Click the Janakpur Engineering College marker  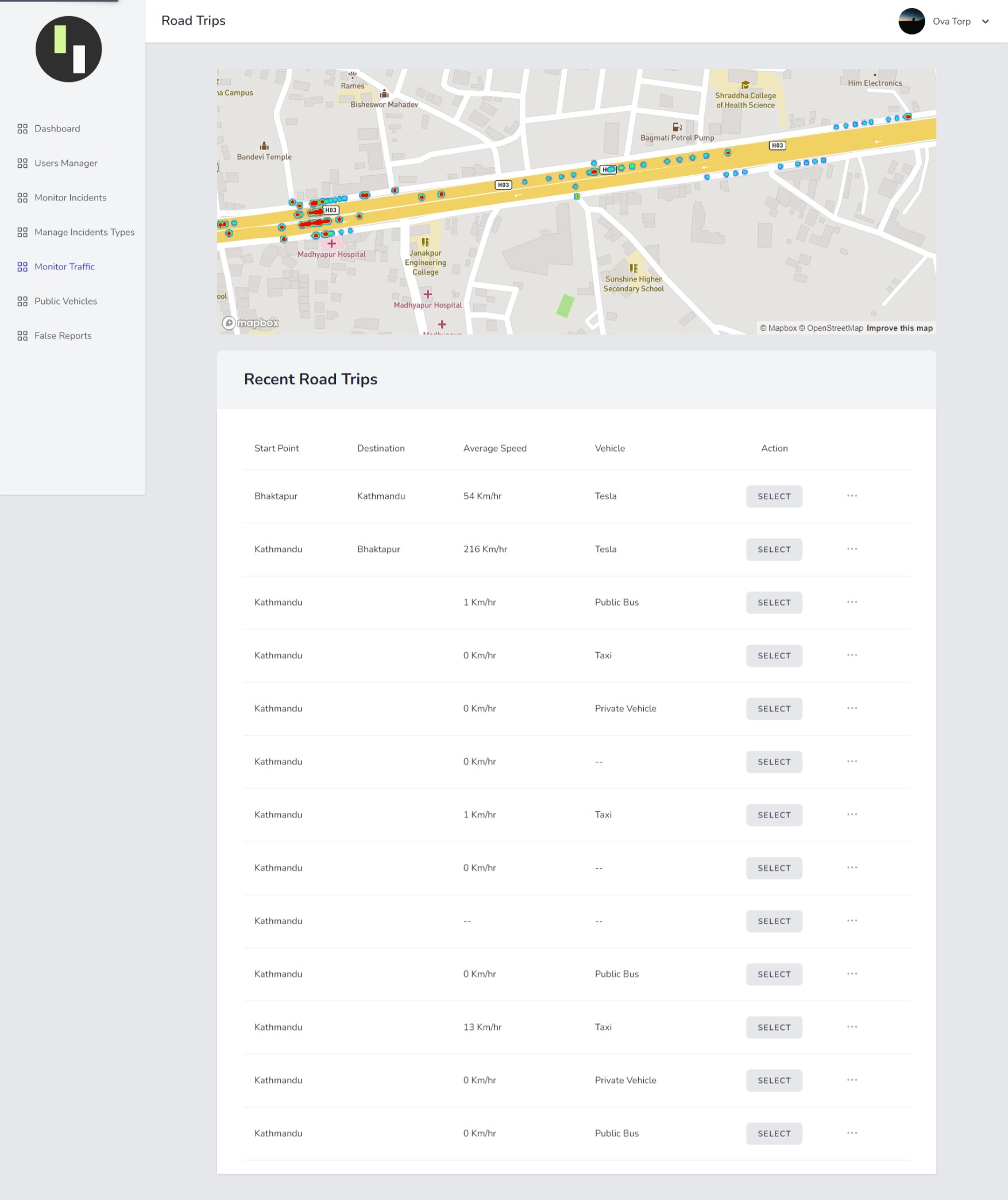pos(425,242)
